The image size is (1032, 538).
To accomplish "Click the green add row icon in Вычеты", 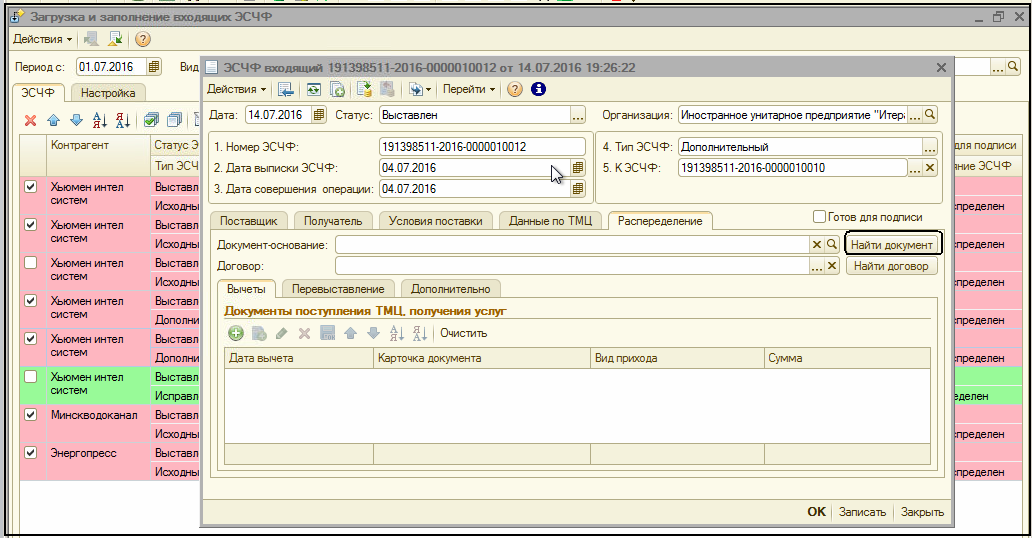I will pos(236,333).
